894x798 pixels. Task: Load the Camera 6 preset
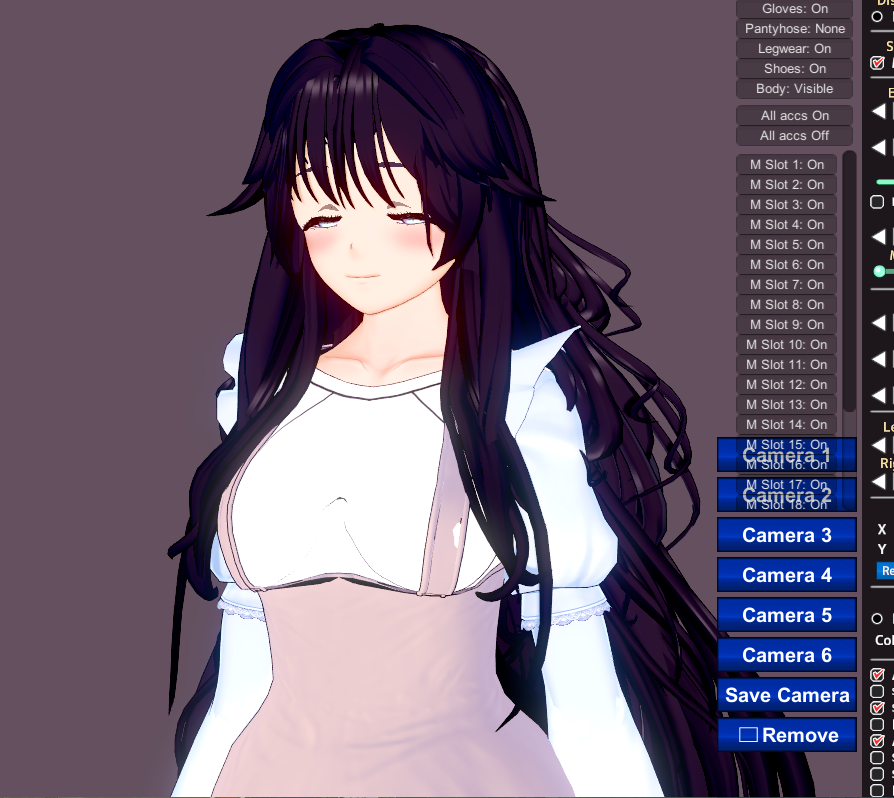786,655
